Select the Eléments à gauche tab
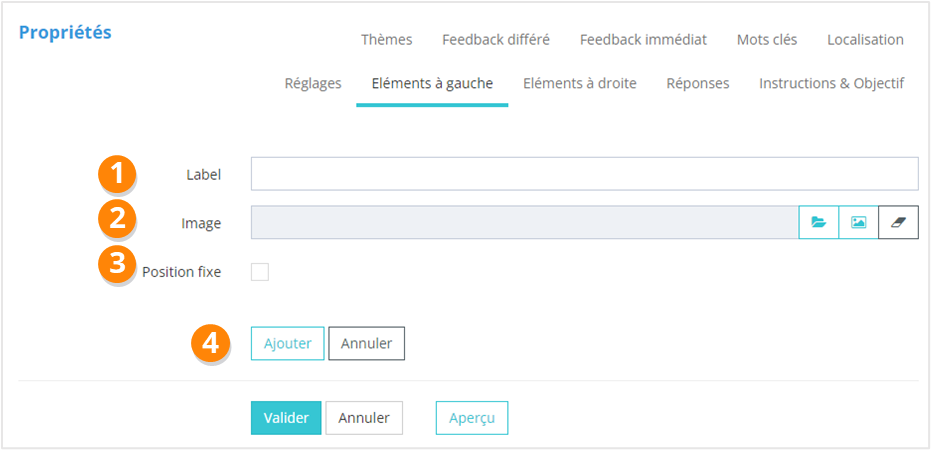The width and height of the screenshot is (931, 450). coord(432,83)
